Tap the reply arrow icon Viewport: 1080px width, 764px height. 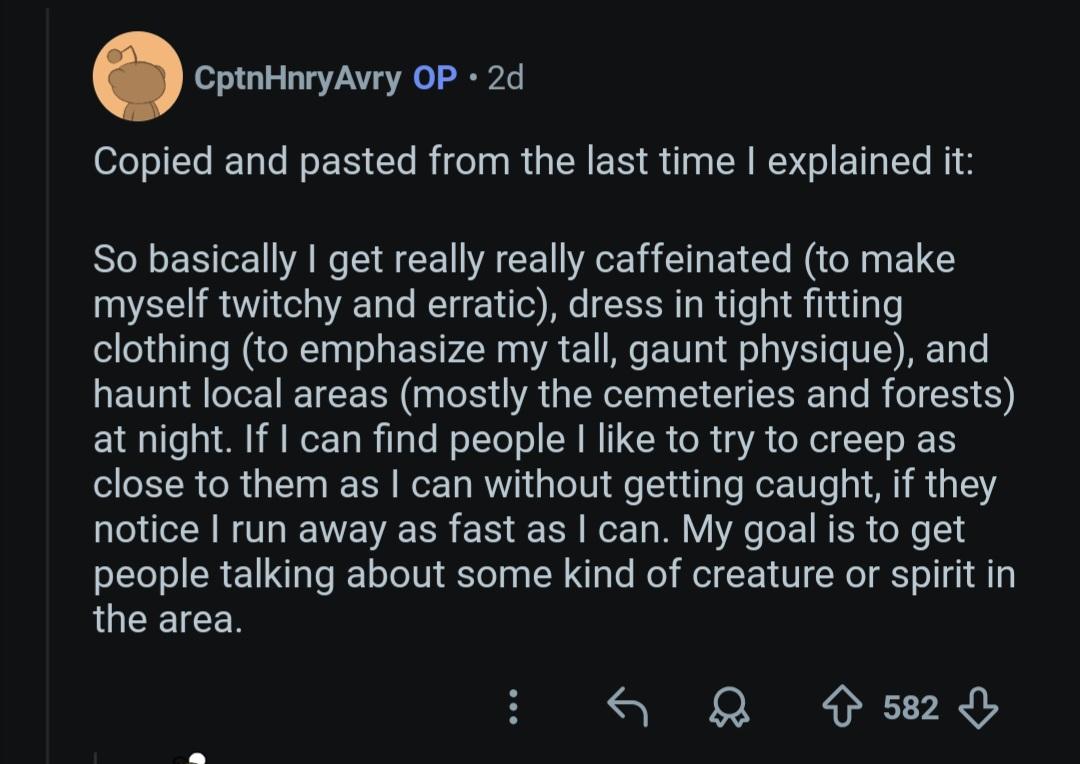[x=628, y=708]
